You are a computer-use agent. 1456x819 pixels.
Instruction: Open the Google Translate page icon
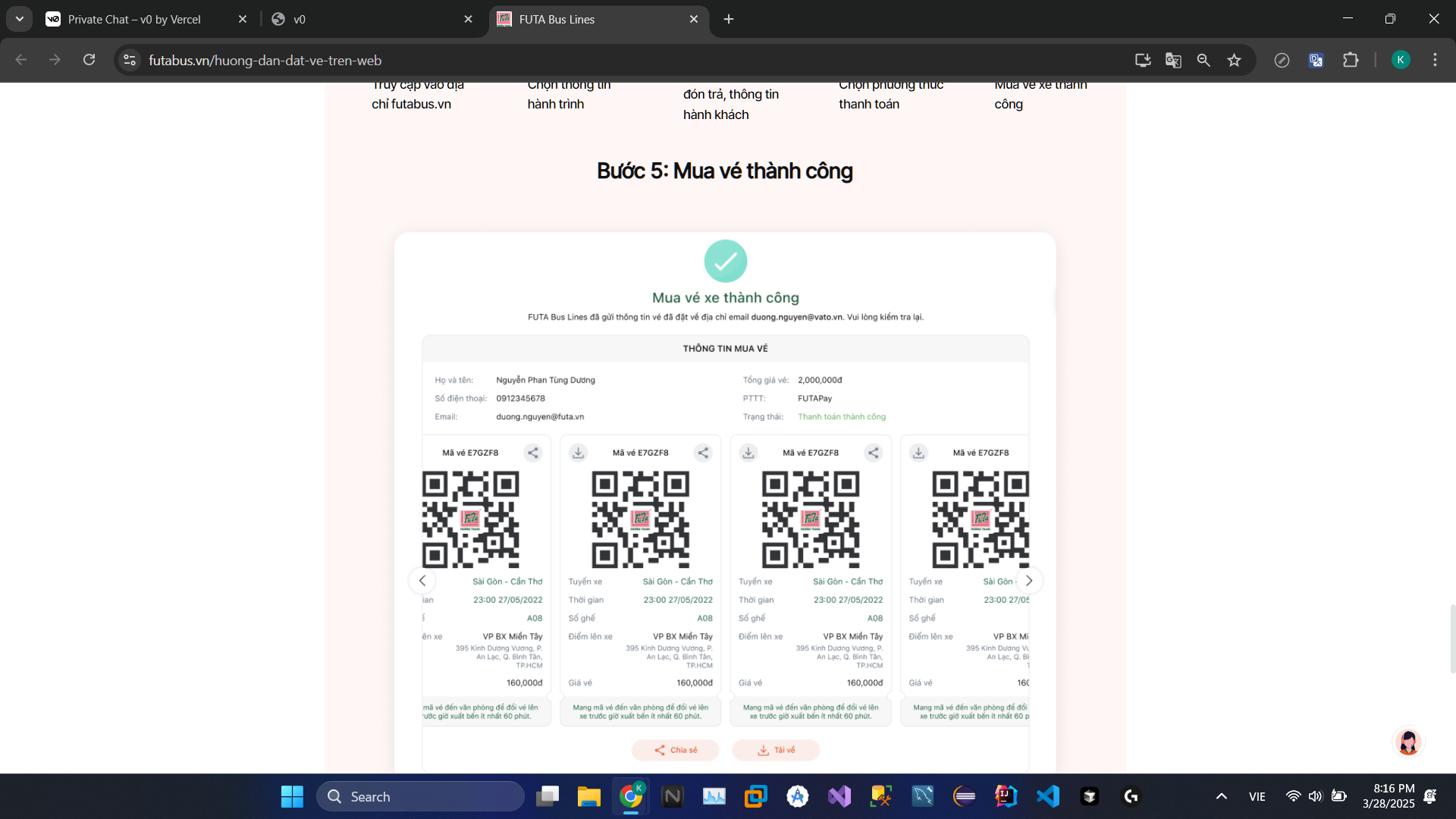pos(1173,60)
